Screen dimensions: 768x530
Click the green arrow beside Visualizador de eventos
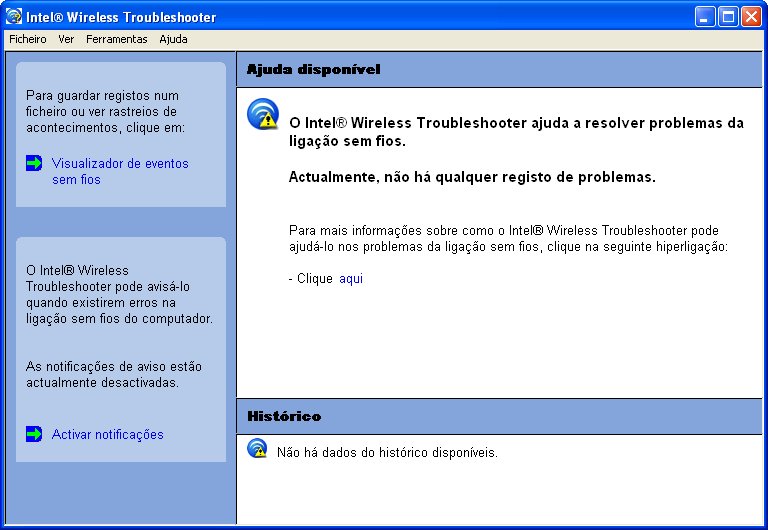point(34,163)
